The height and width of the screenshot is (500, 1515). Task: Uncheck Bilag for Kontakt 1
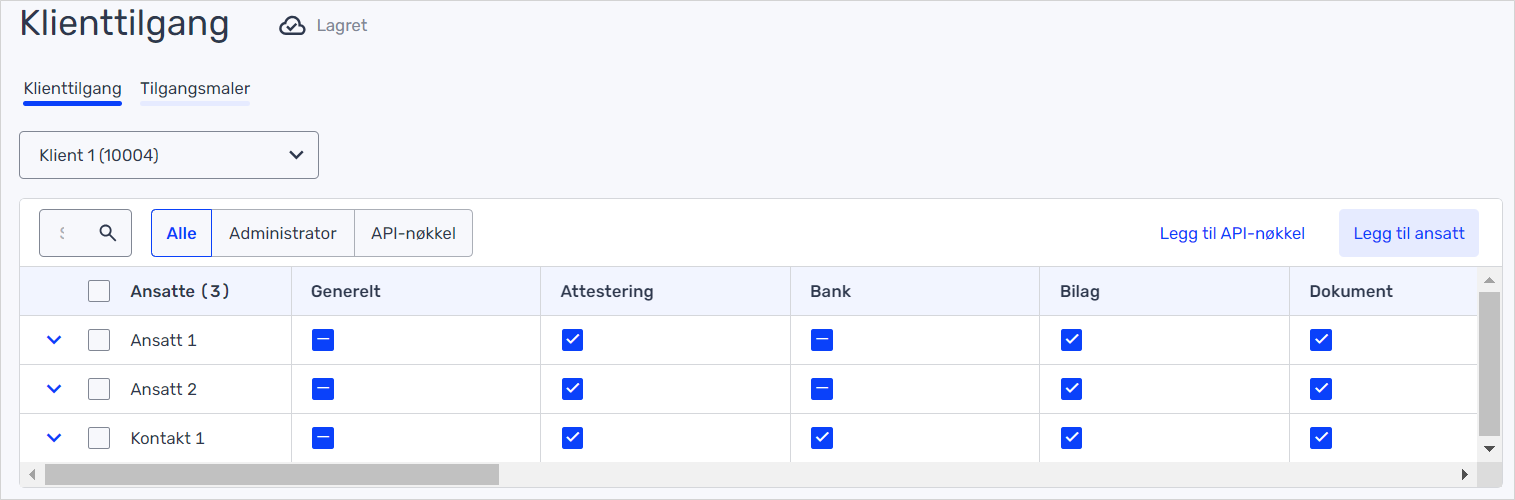(x=1071, y=438)
